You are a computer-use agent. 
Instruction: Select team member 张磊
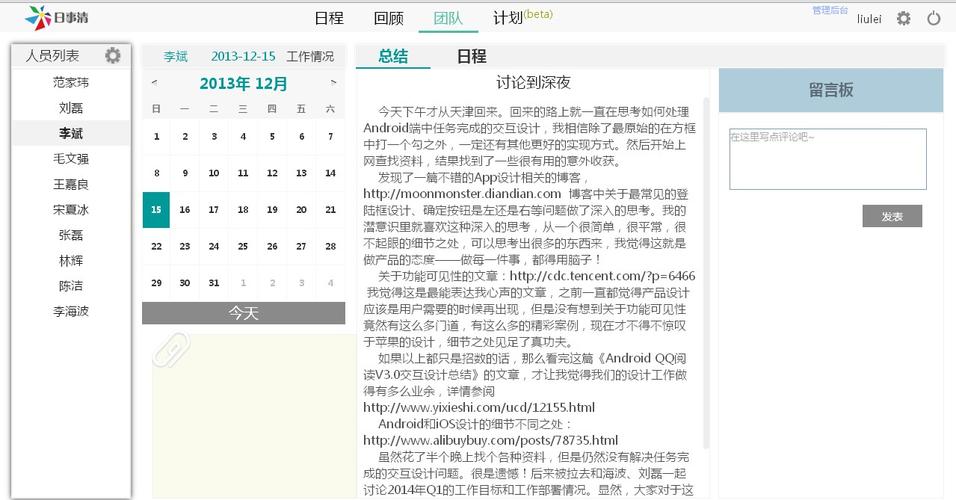[71, 235]
